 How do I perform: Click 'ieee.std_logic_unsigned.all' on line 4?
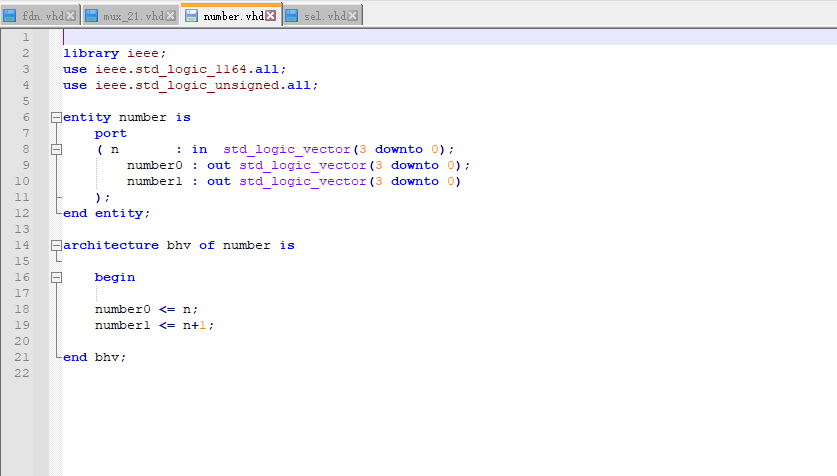[203, 85]
